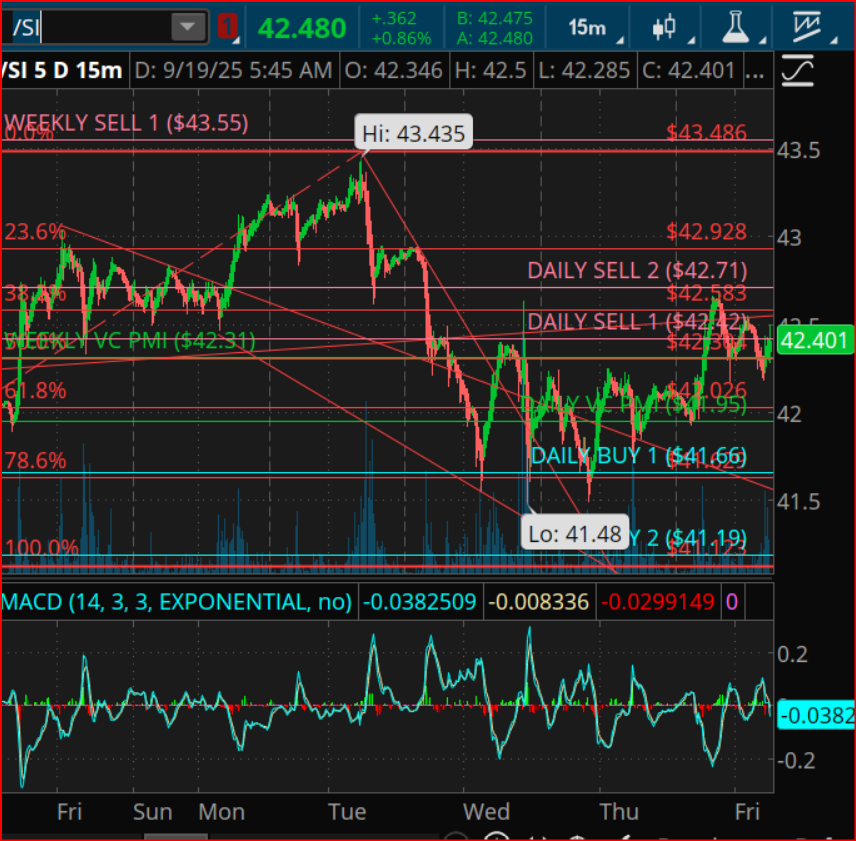Click the 100.0% Fibonacci level label
The image size is (856, 841).
click(x=41, y=547)
